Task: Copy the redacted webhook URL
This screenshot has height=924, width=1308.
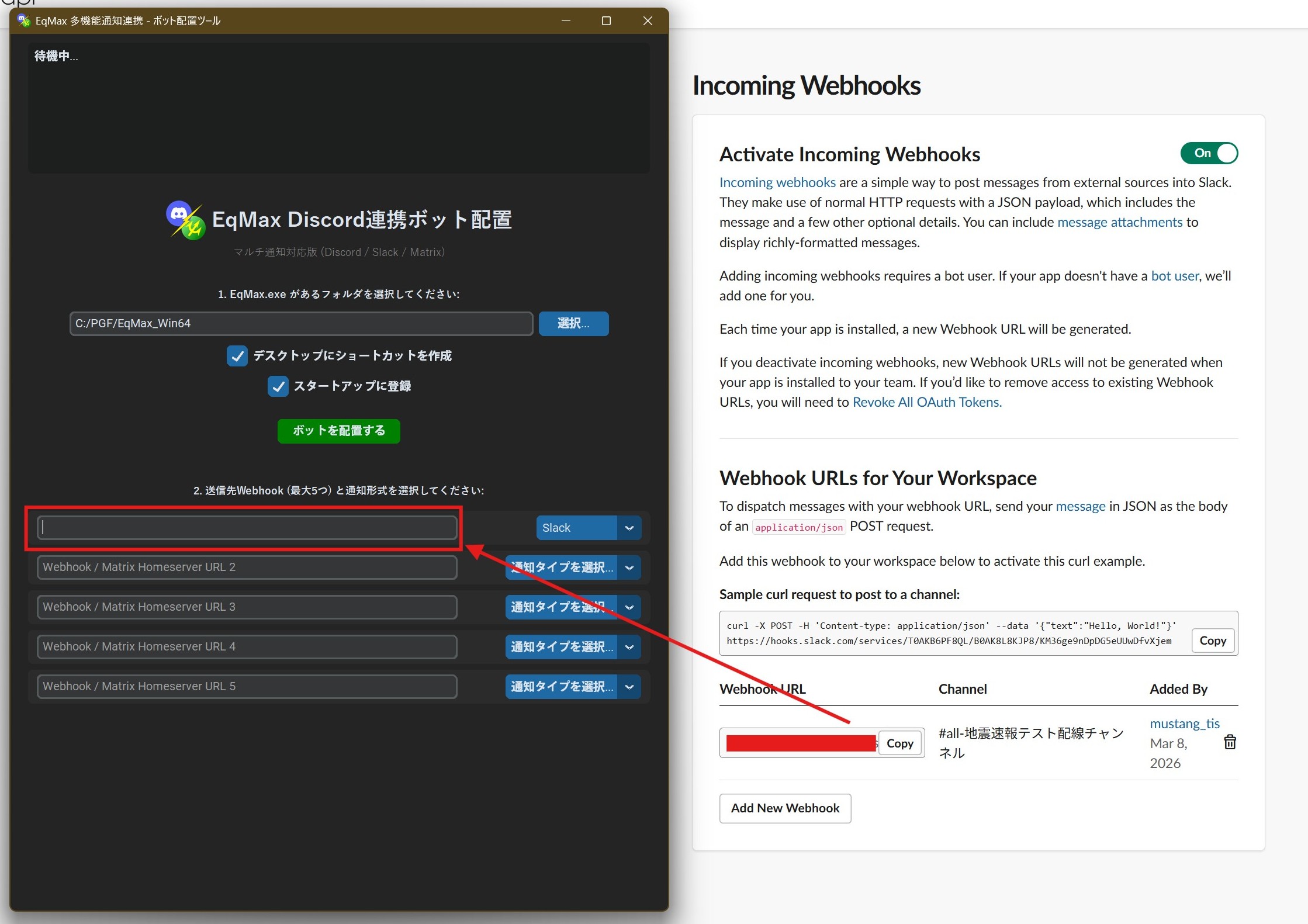Action: 899,742
